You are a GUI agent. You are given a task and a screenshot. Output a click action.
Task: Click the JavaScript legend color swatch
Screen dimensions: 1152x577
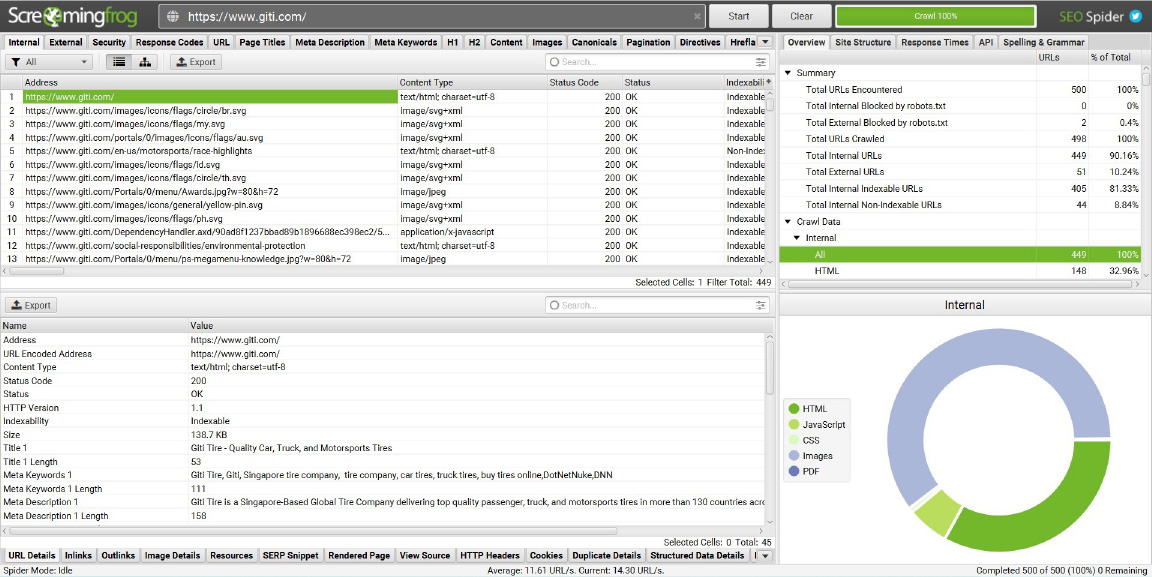(x=793, y=424)
